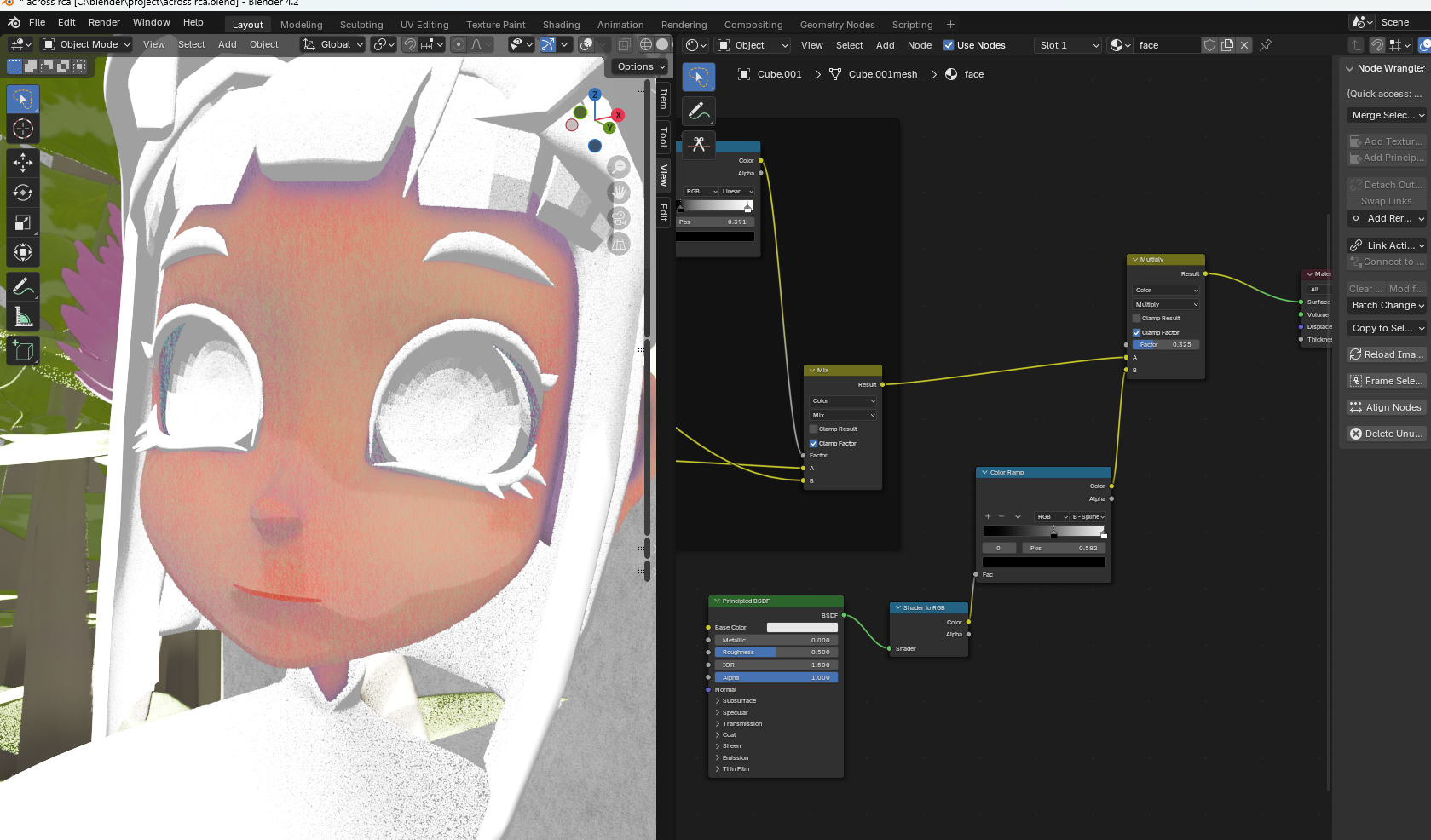
Task: Select the Scale tool in viewport toolbar
Action: tap(23, 223)
